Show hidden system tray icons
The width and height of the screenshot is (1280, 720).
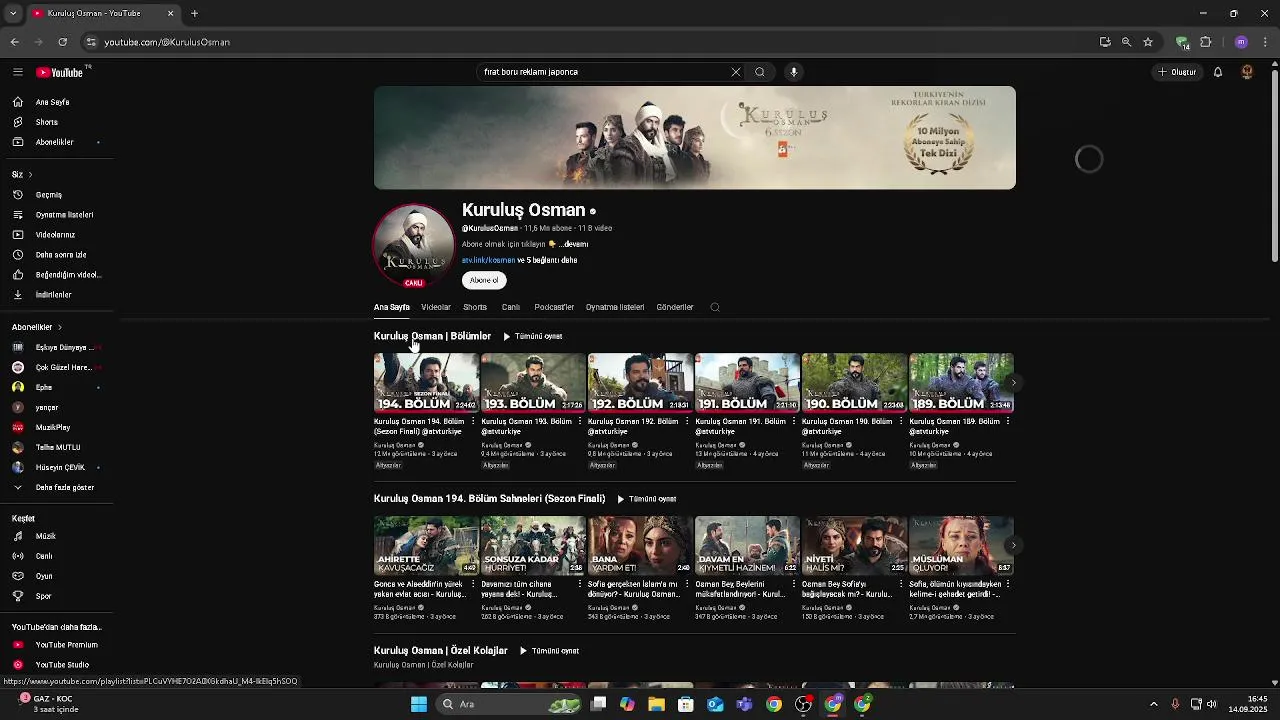click(x=1153, y=704)
